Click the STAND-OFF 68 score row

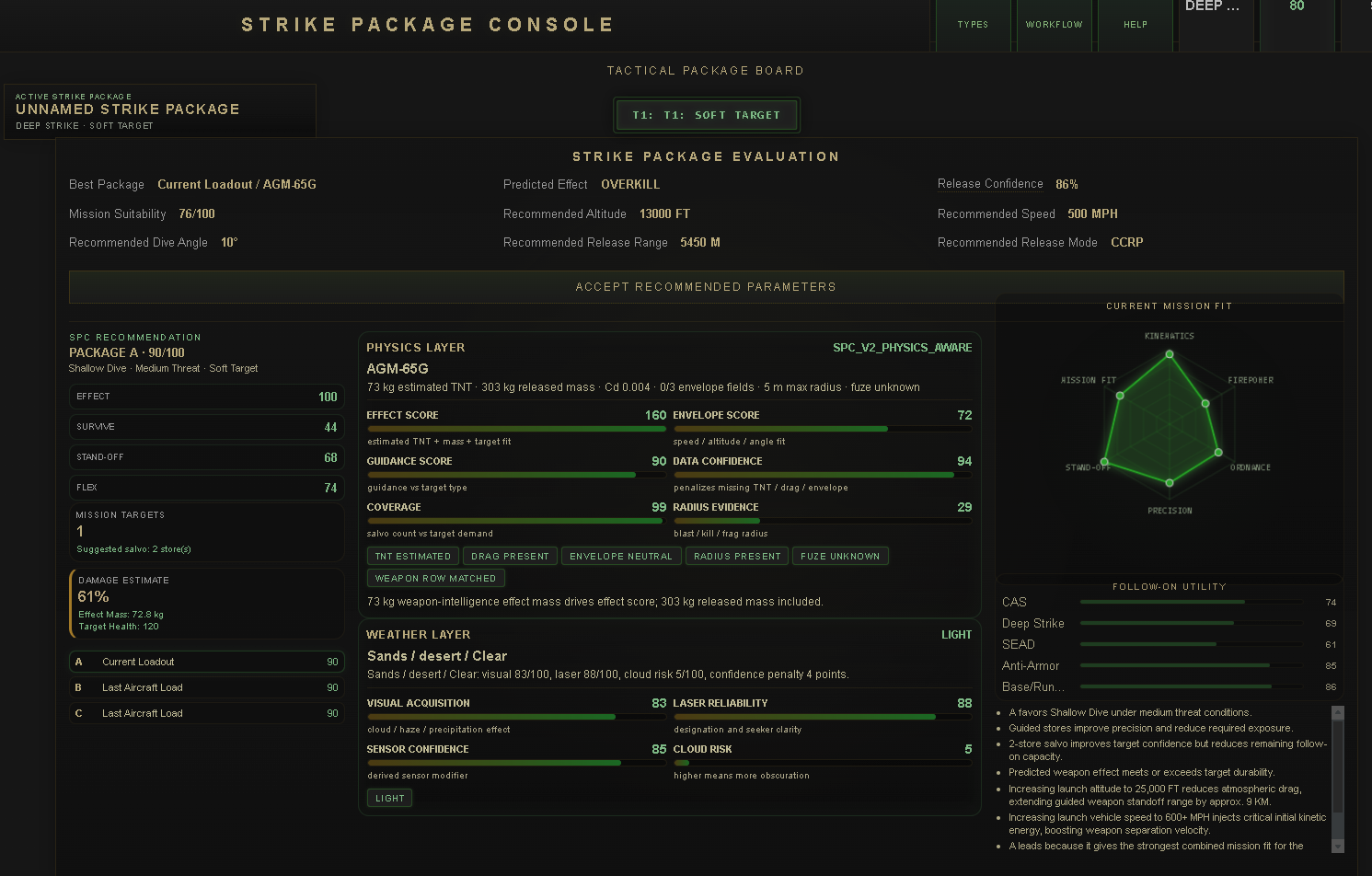pyautogui.click(x=207, y=457)
